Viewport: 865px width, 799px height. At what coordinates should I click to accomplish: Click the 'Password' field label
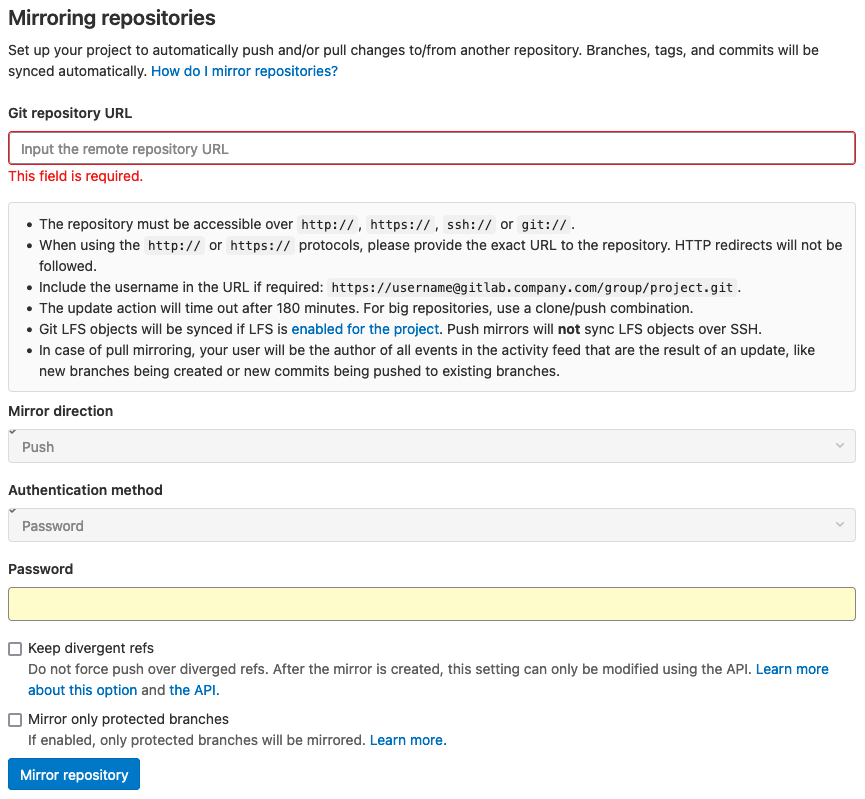tap(41, 569)
